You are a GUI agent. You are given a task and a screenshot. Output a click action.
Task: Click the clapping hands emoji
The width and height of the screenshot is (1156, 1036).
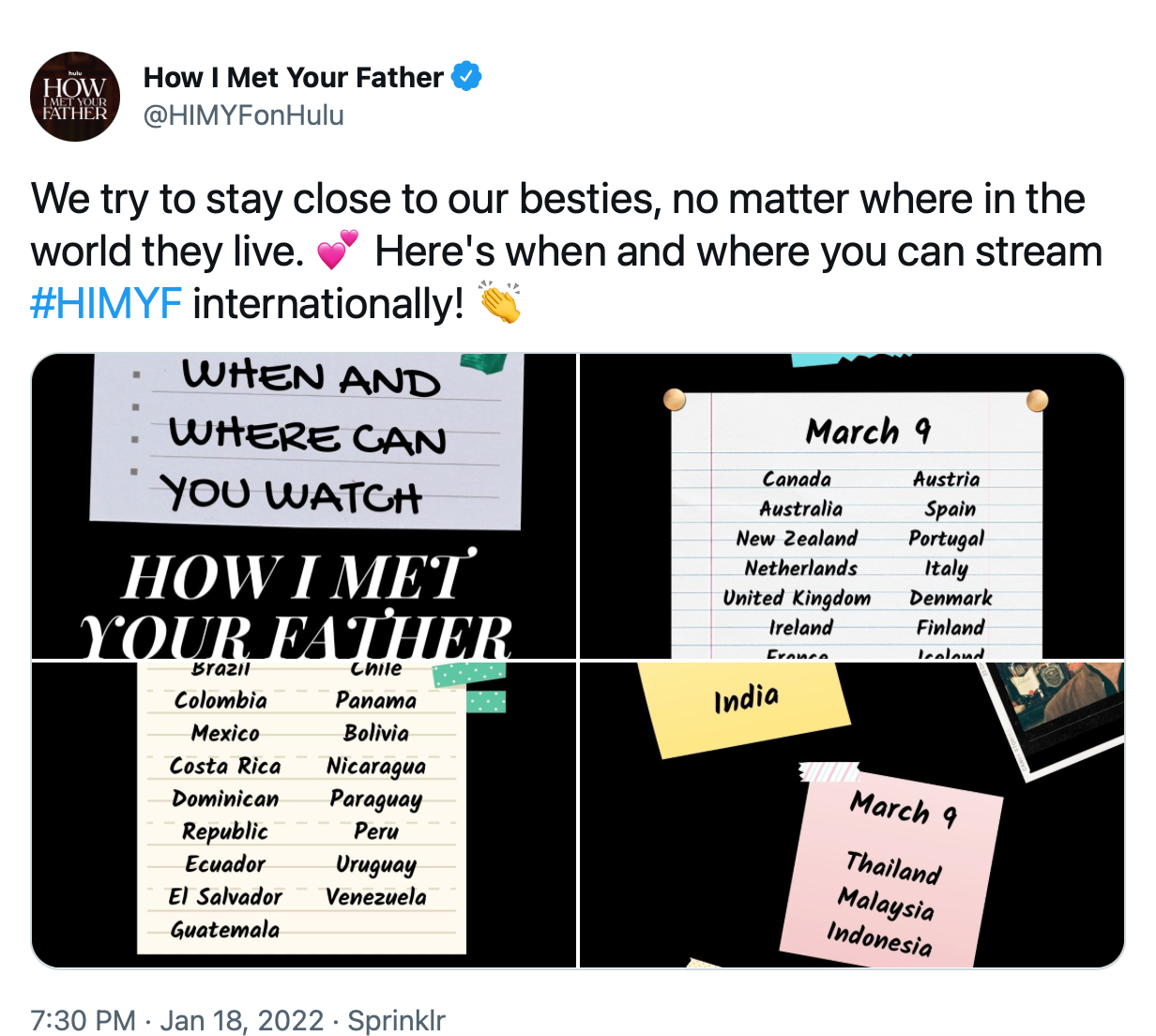(501, 303)
